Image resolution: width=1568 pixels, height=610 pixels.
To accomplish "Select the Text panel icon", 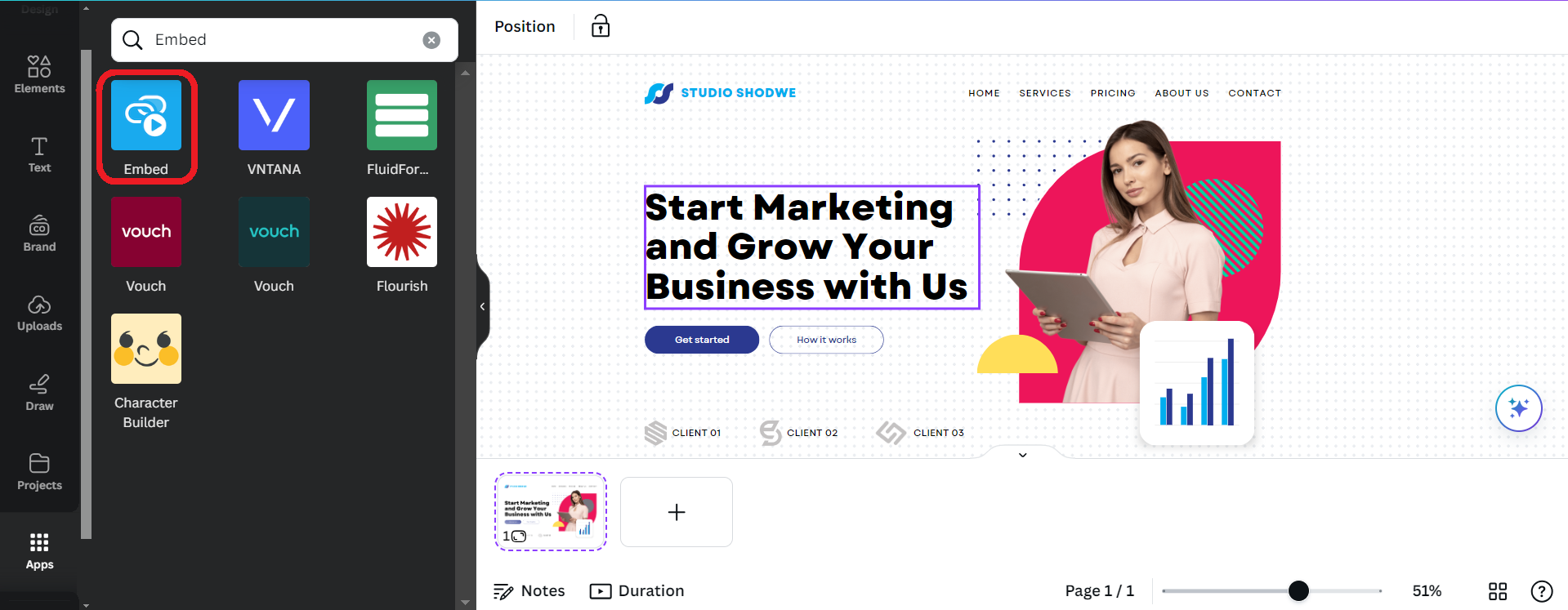I will tap(38, 154).
